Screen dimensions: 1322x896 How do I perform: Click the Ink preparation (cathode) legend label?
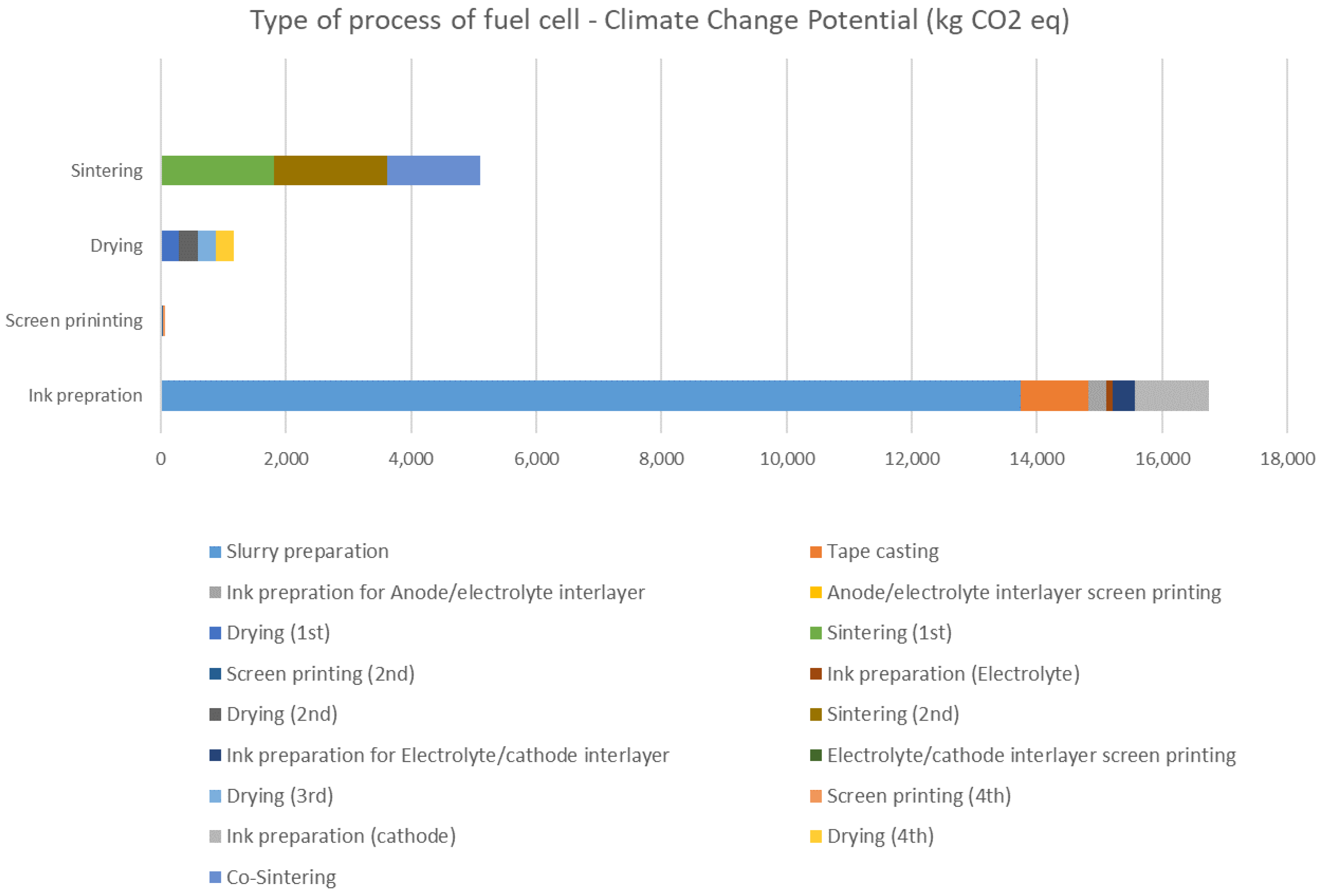[341, 836]
